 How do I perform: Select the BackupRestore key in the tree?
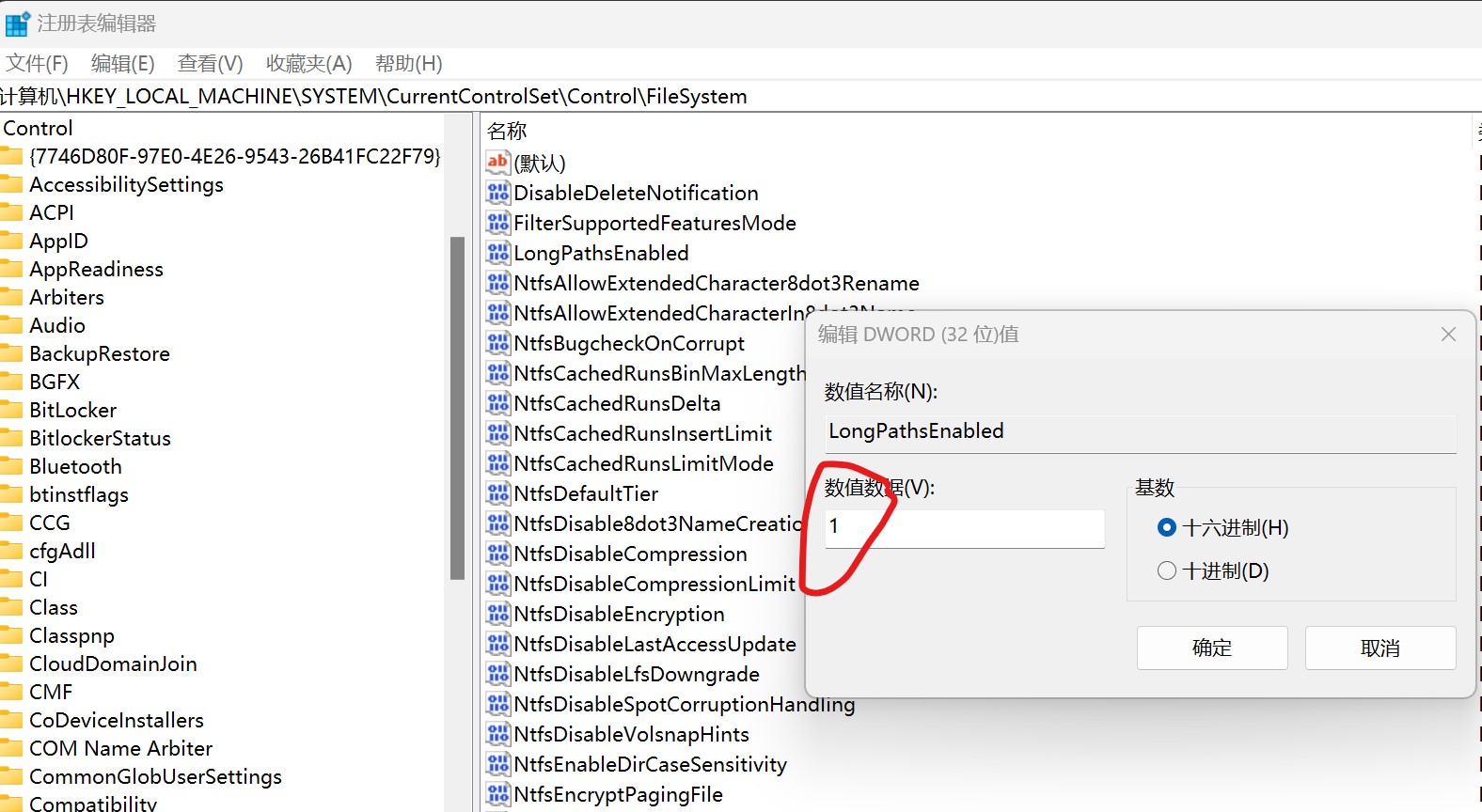100,353
